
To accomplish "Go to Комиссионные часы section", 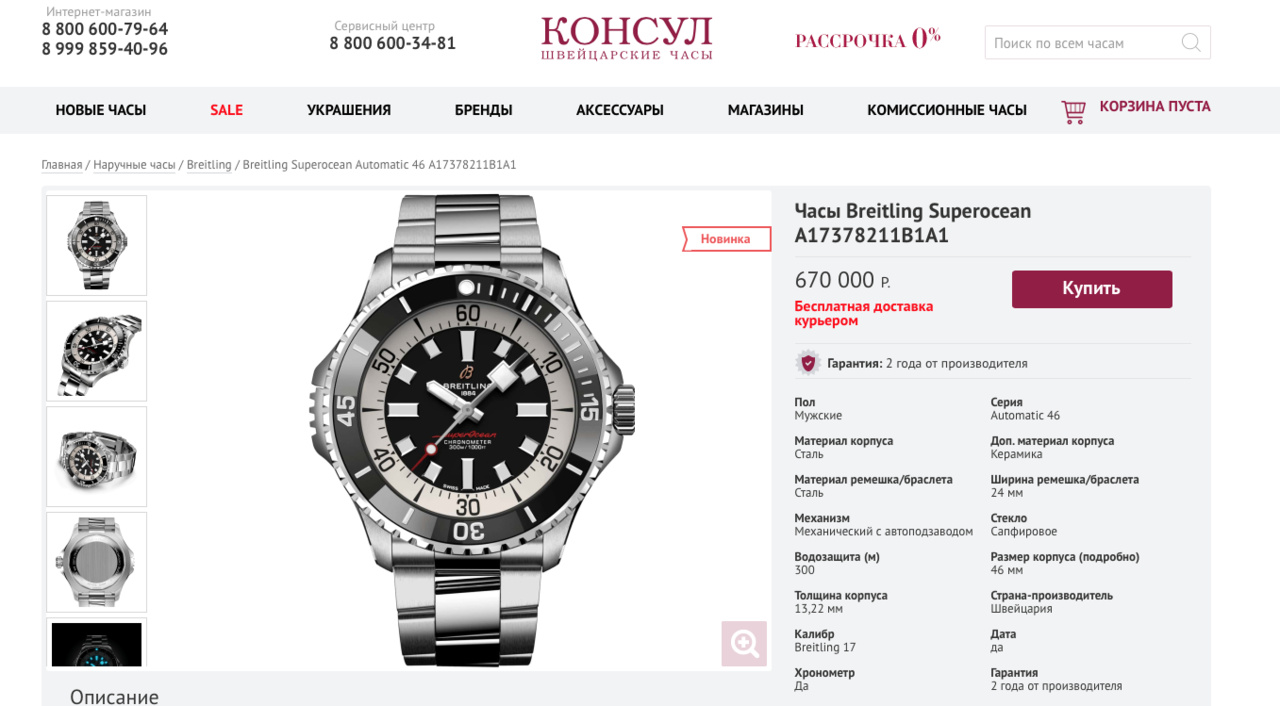I will coord(947,110).
